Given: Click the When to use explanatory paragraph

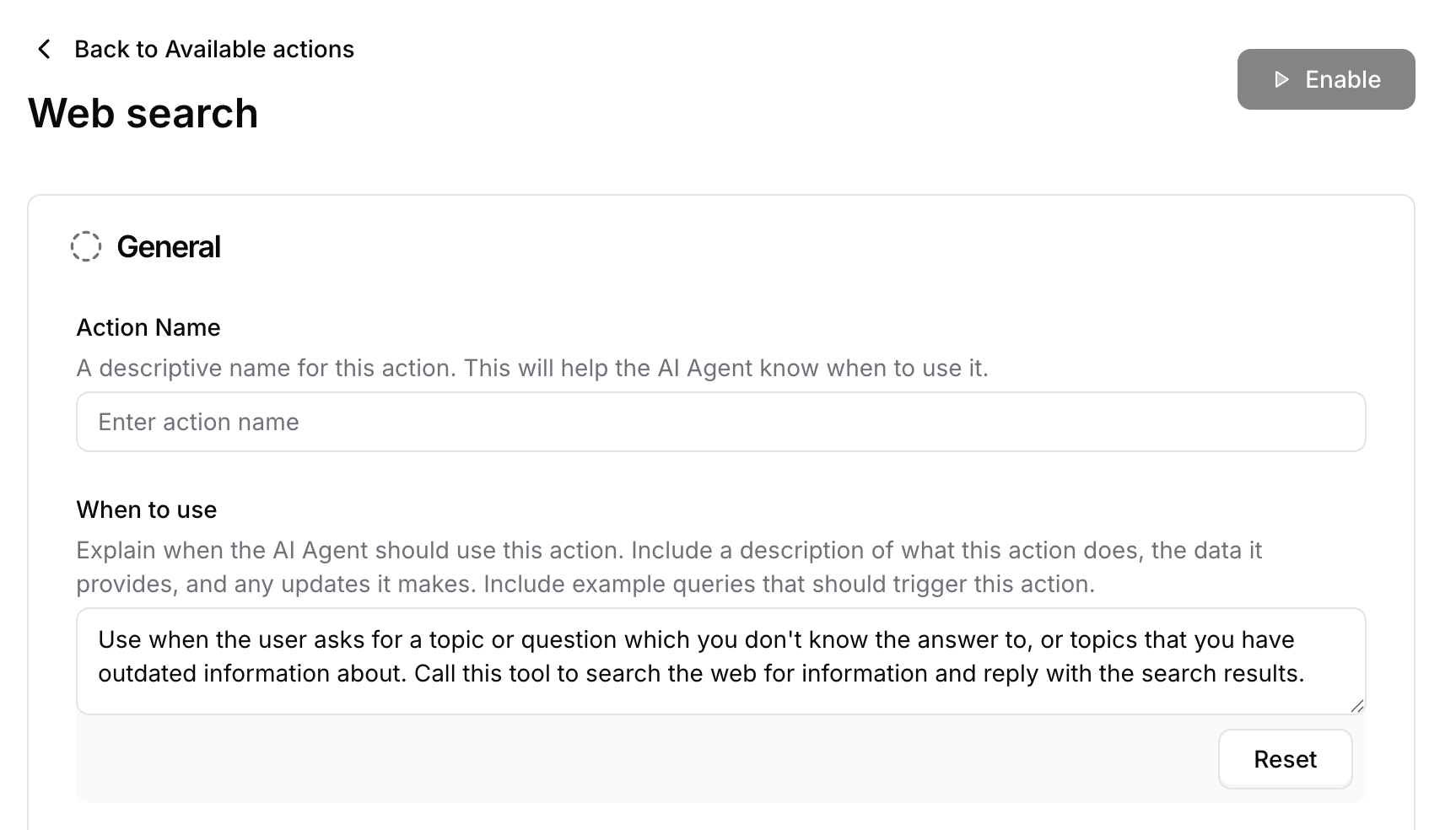Looking at the screenshot, I should tap(669, 567).
